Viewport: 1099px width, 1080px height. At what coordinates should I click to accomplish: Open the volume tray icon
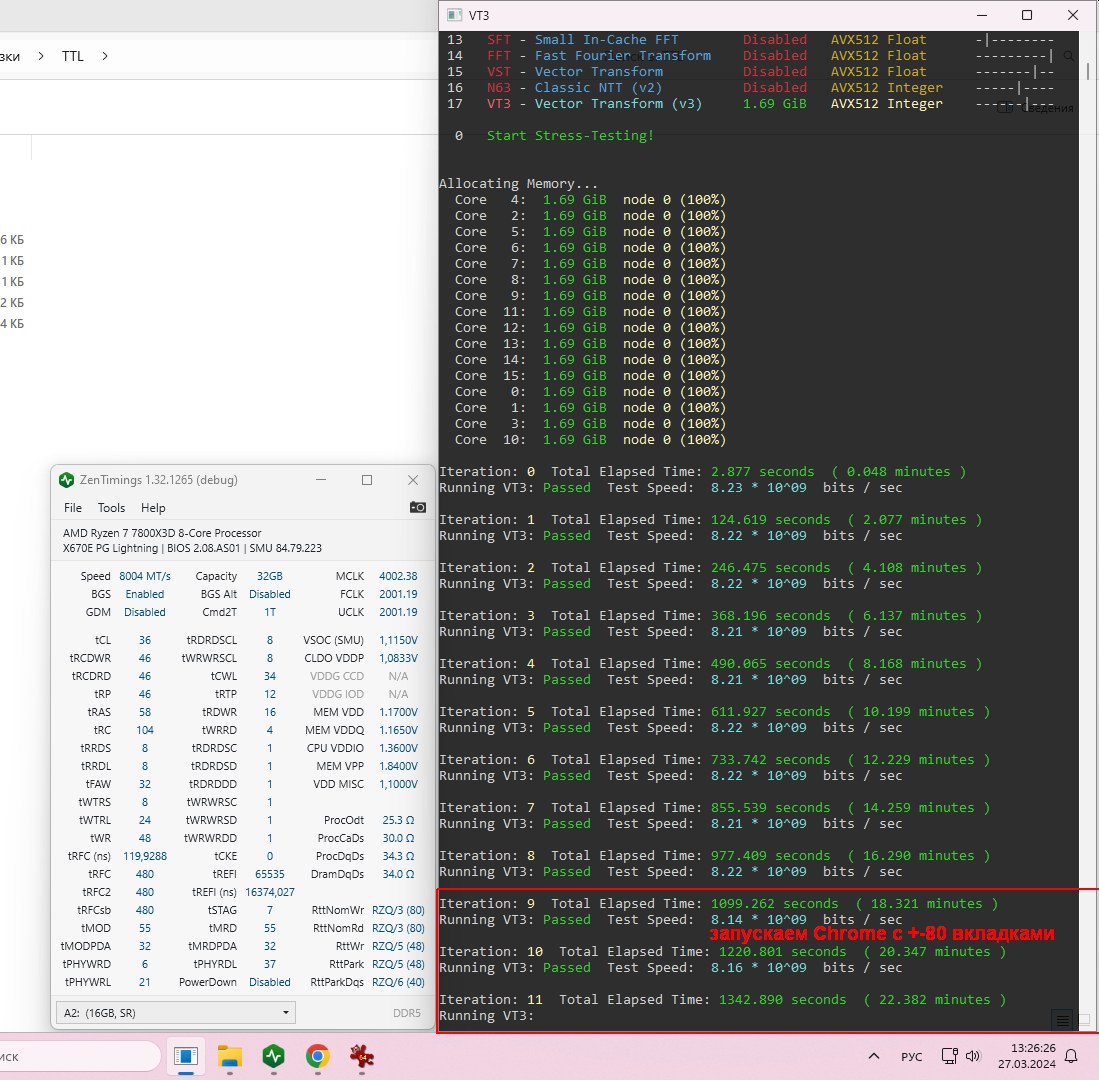(x=973, y=1056)
